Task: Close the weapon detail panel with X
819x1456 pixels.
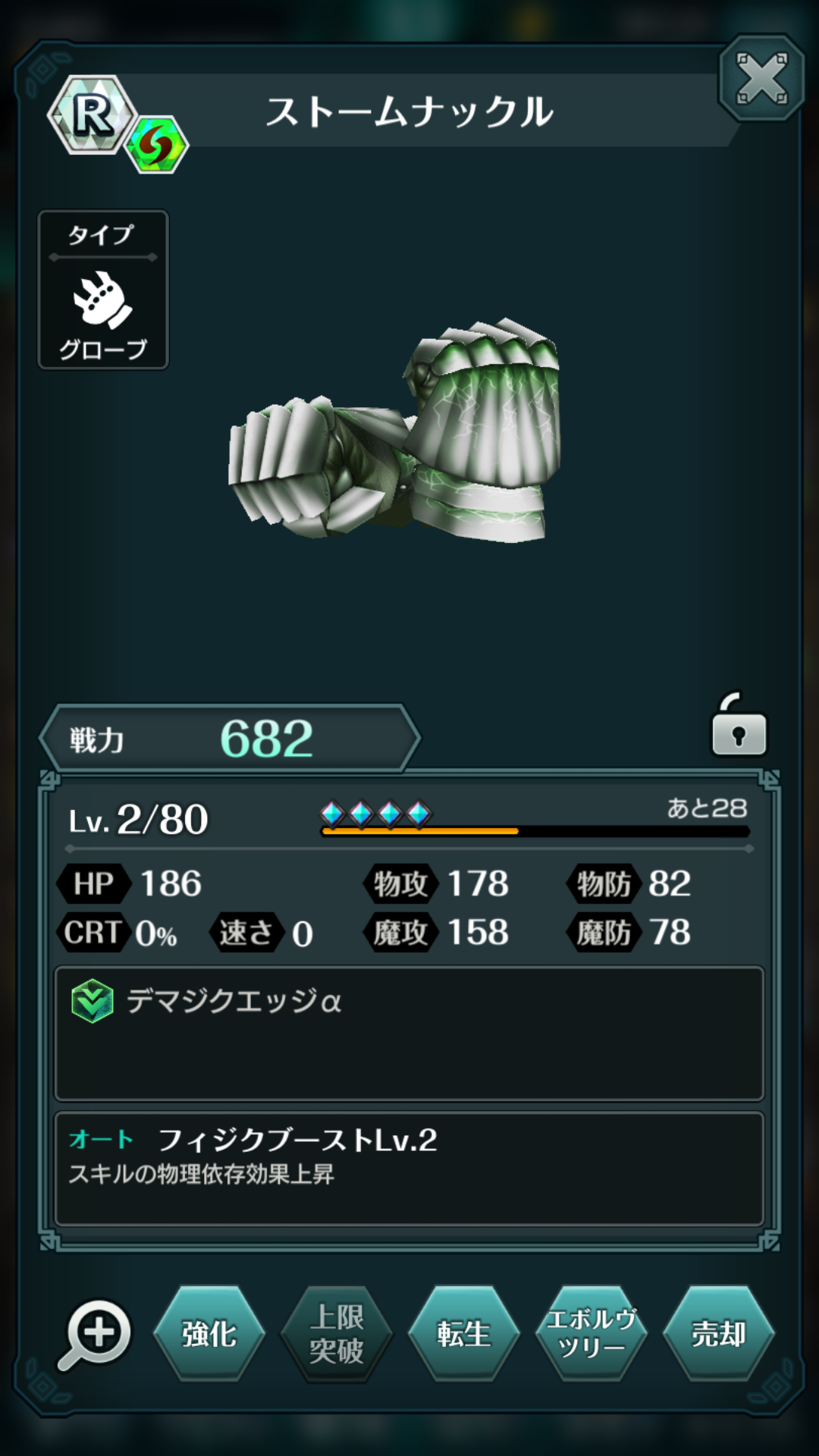Action: [x=761, y=79]
